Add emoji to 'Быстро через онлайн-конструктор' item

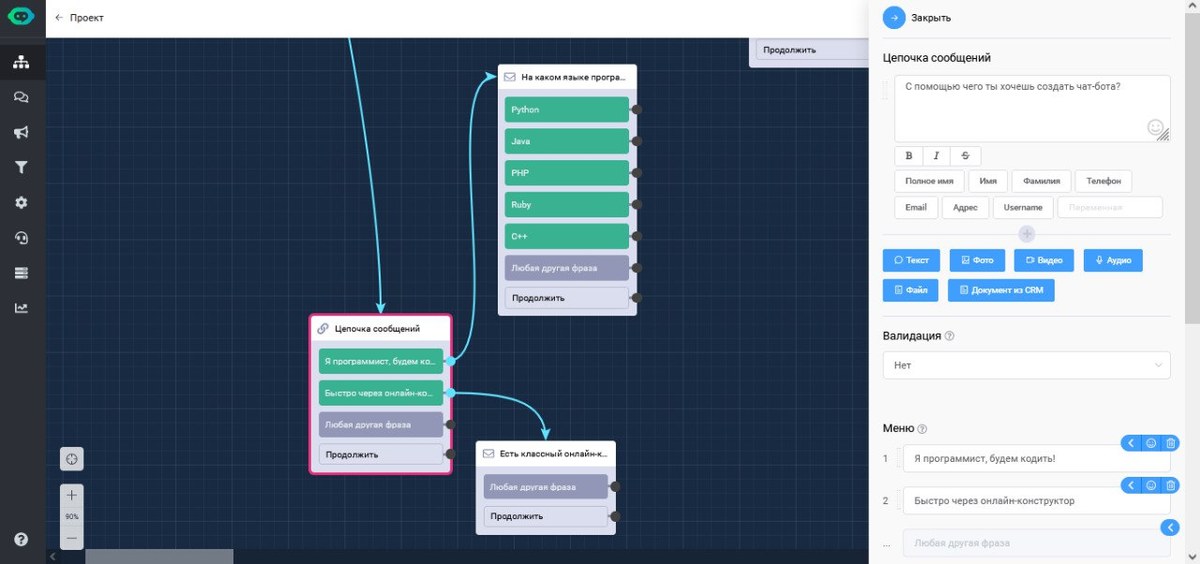(1151, 485)
